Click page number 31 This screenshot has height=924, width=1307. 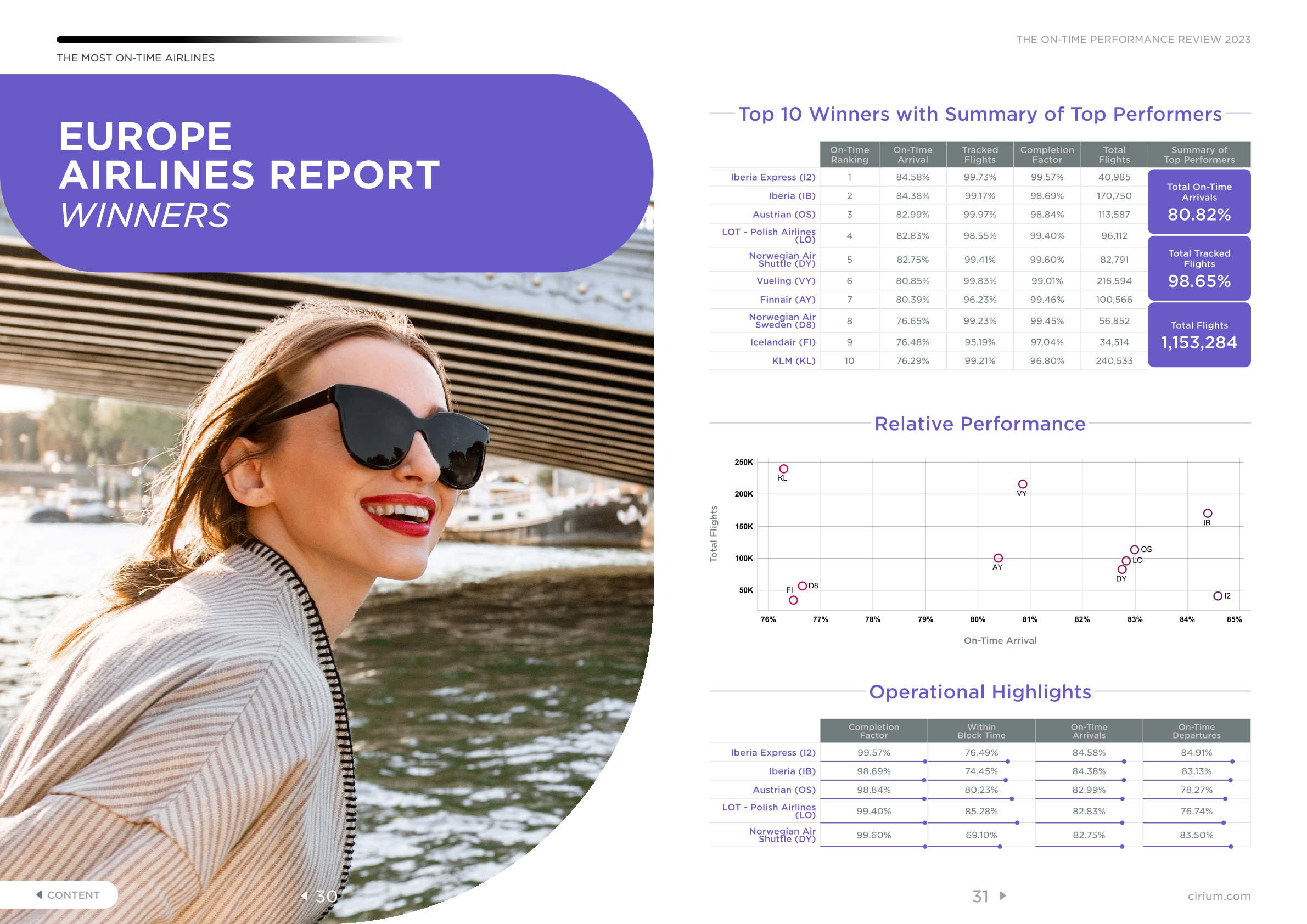click(x=980, y=897)
